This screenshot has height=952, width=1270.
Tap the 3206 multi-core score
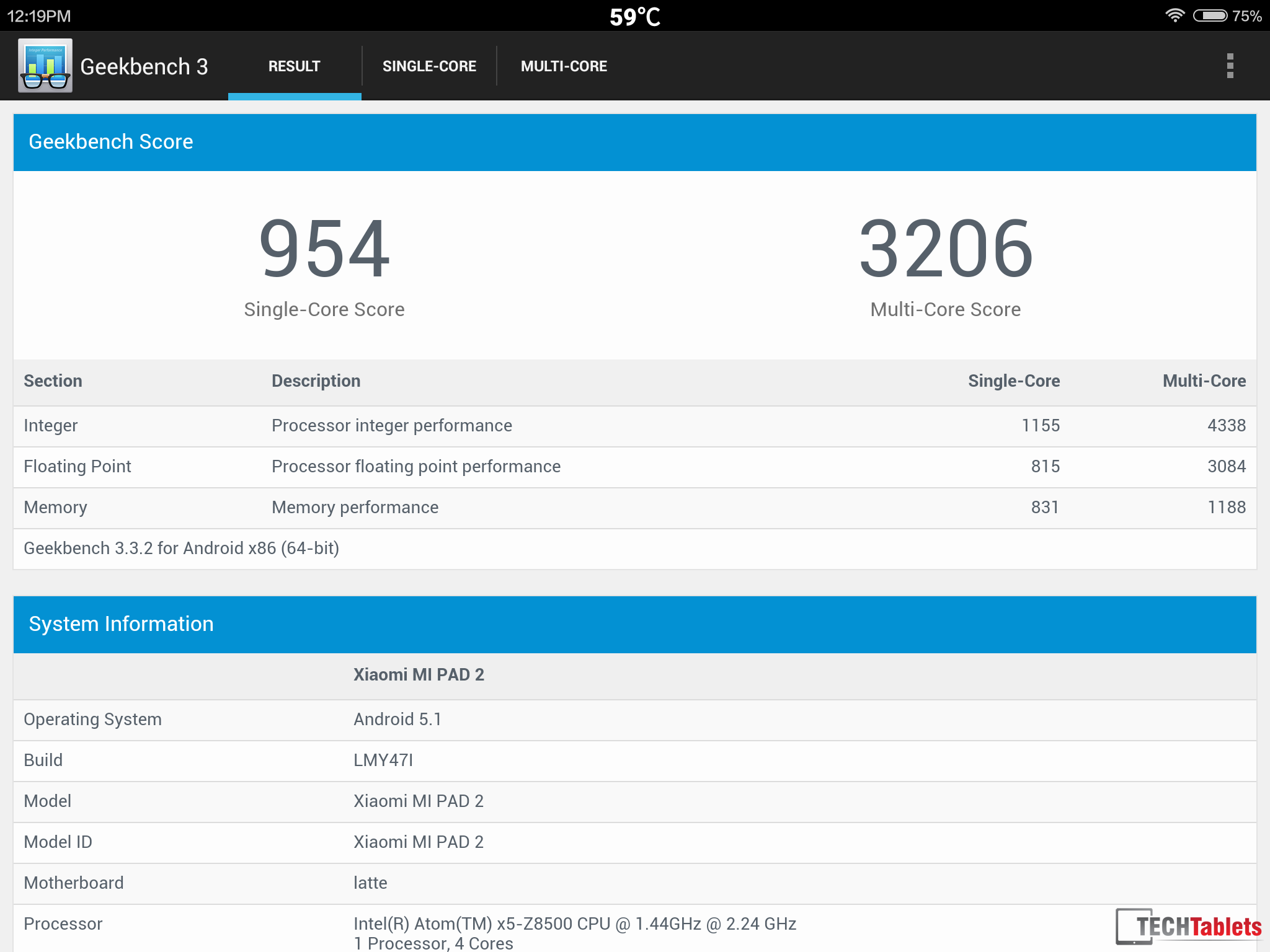[946, 249]
